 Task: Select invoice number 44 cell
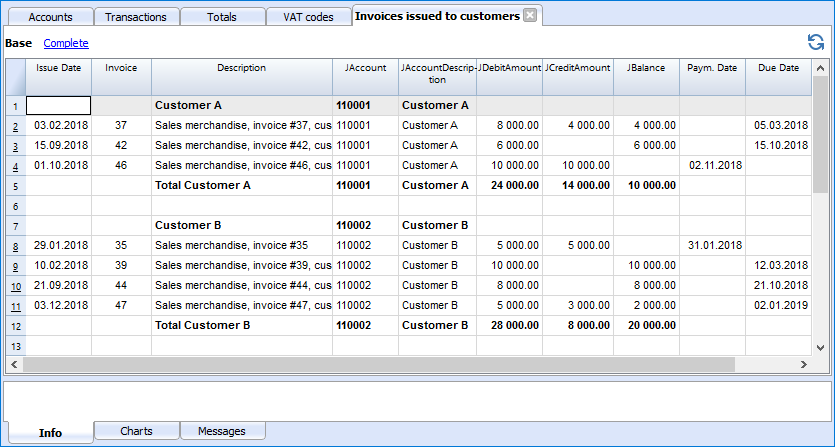tap(121, 286)
